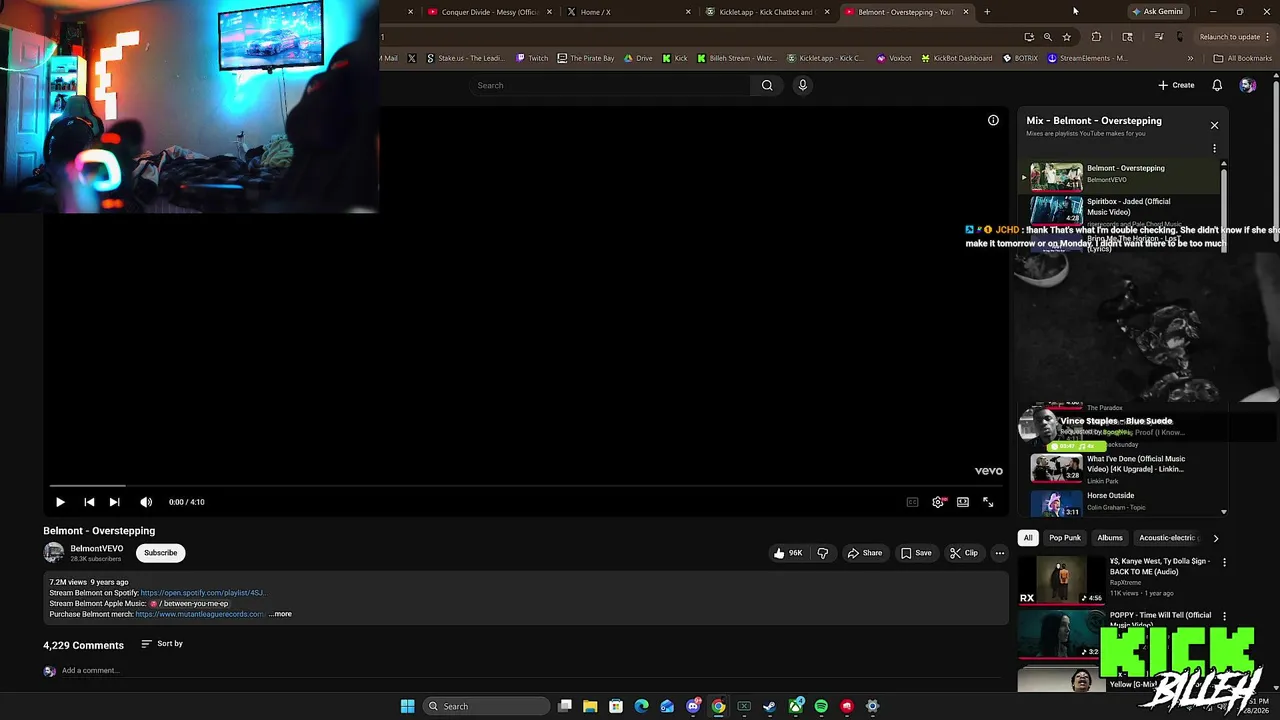
Task: Open the Spotify playlist link
Action: click(202, 593)
